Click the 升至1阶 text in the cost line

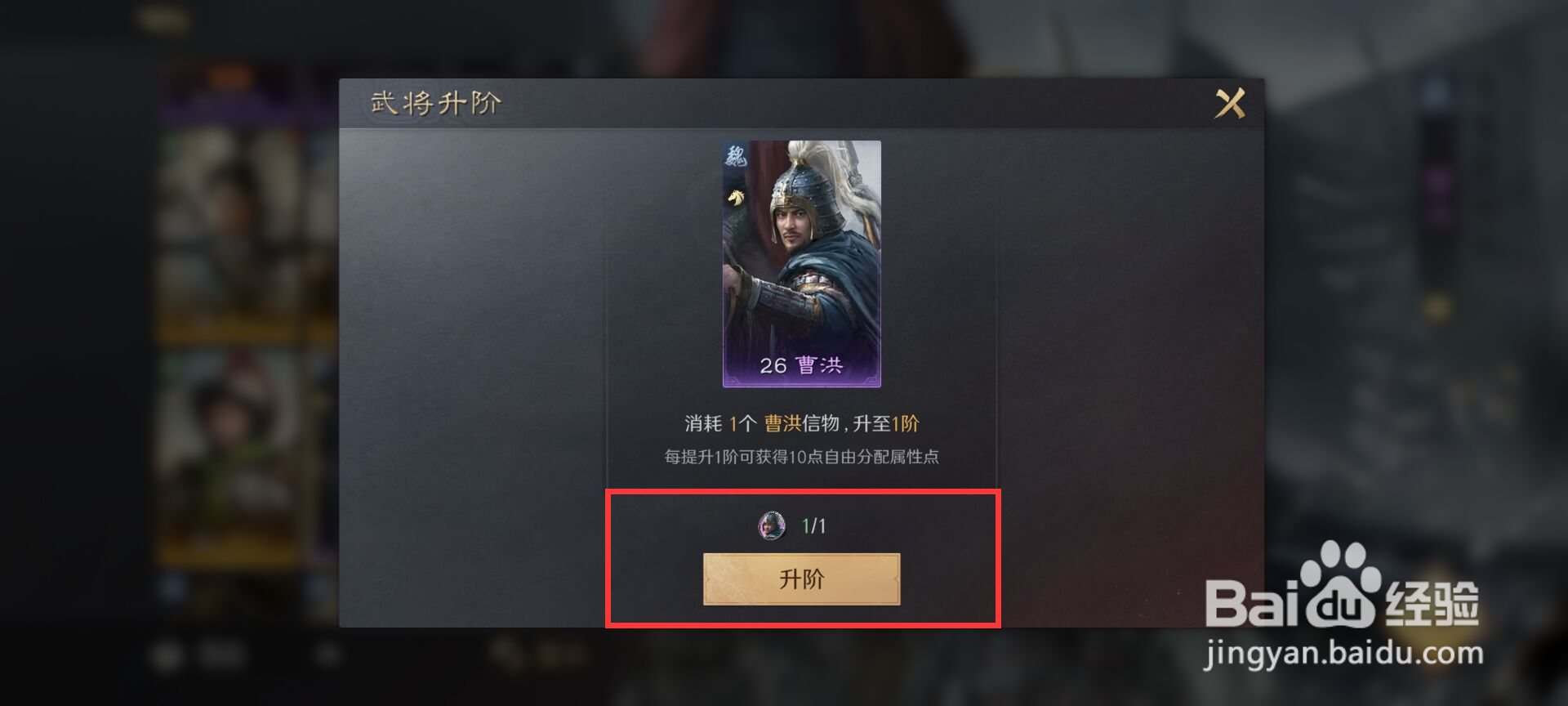[886, 423]
